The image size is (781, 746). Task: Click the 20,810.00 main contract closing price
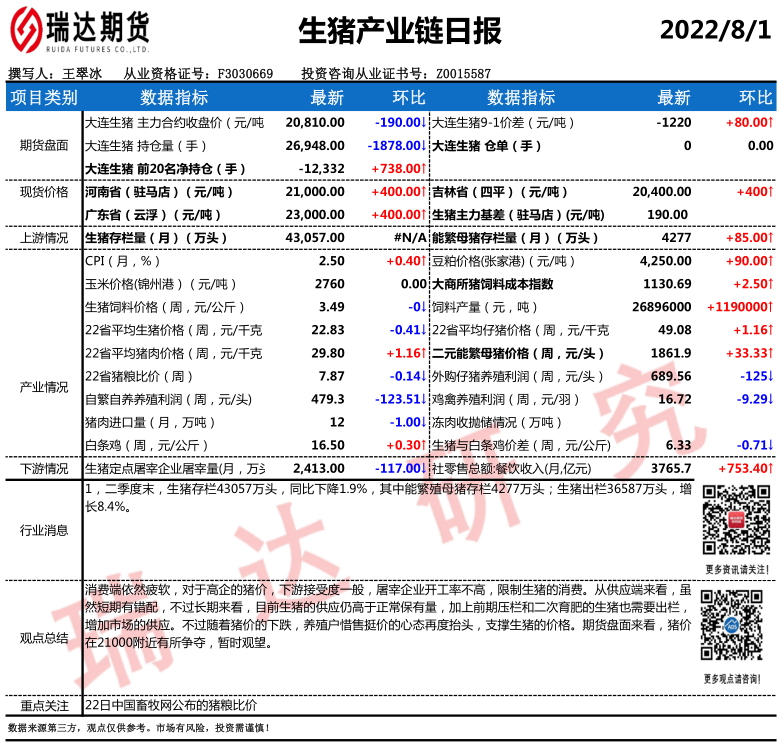pyautogui.click(x=315, y=122)
